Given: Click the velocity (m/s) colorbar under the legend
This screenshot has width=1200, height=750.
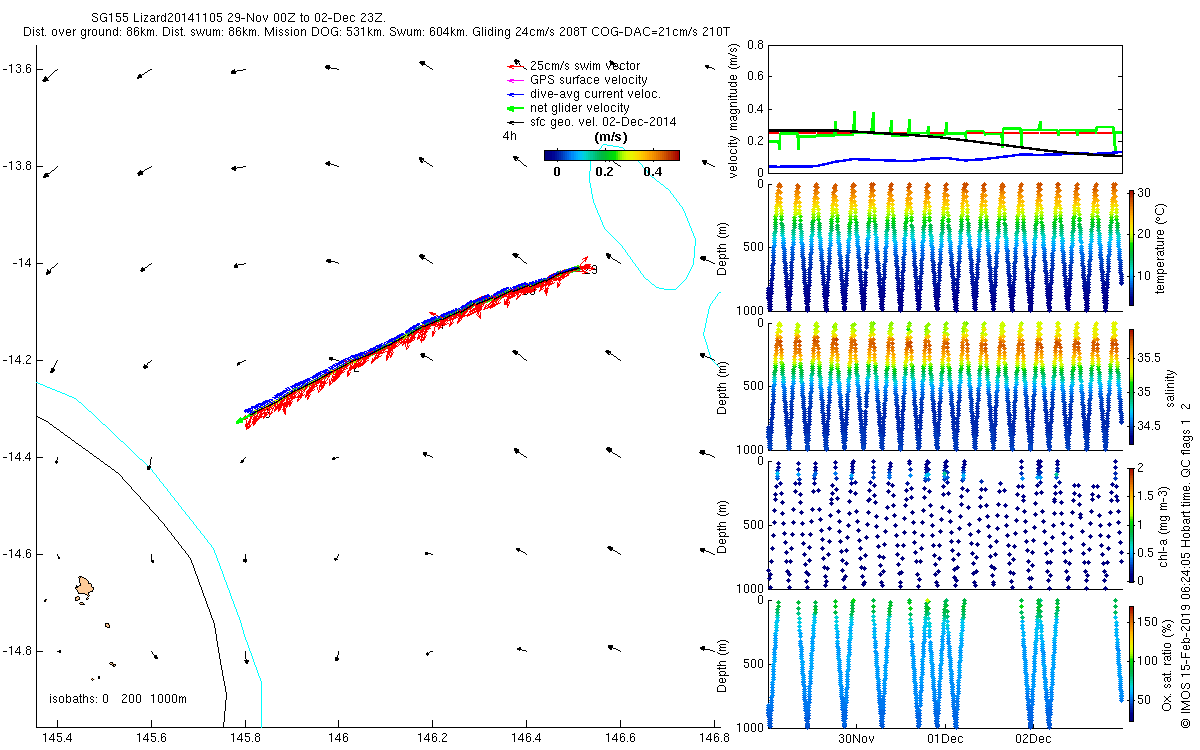Looking at the screenshot, I should [x=612, y=155].
